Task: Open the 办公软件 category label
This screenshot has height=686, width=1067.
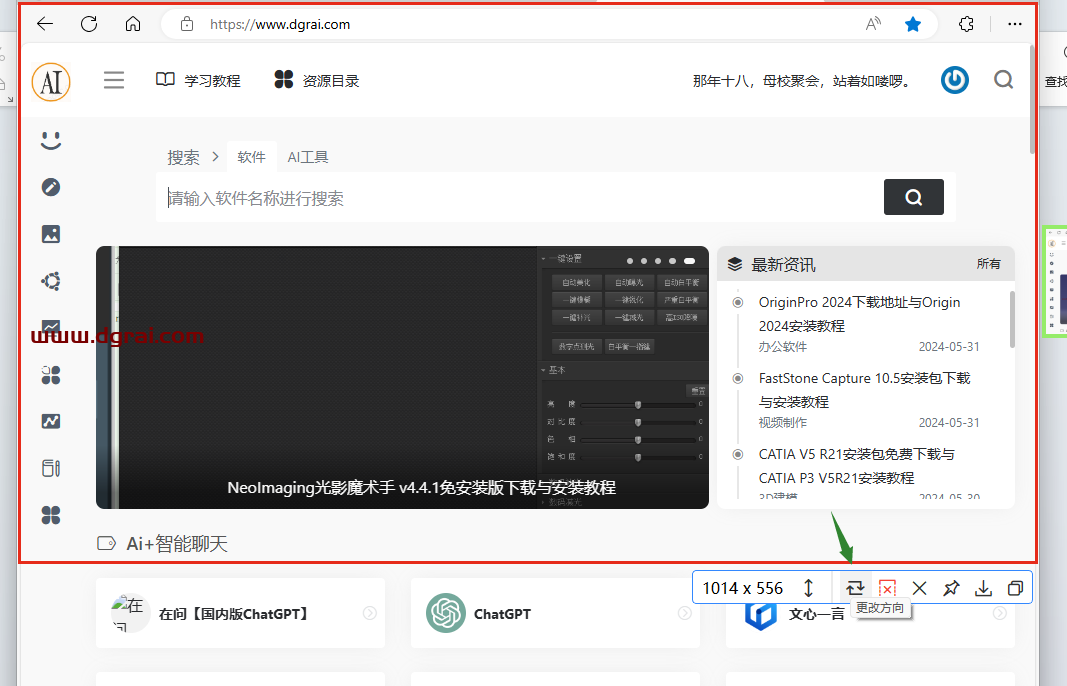Action: [x=783, y=346]
